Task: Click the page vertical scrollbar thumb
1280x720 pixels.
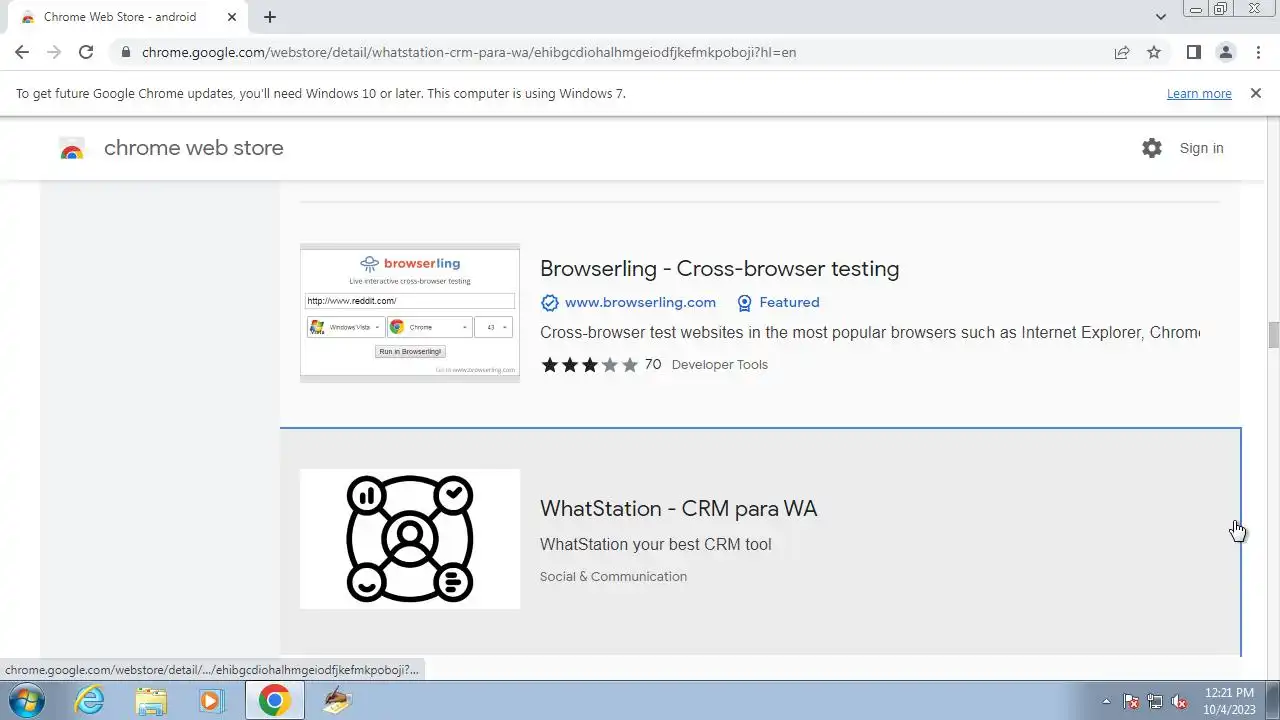Action: (1273, 335)
